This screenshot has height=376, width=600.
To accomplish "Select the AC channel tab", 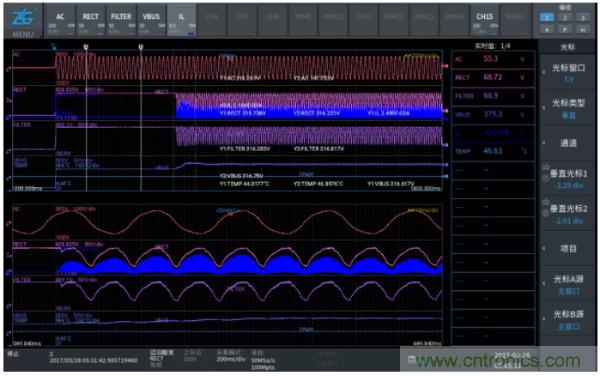I will [60, 21].
